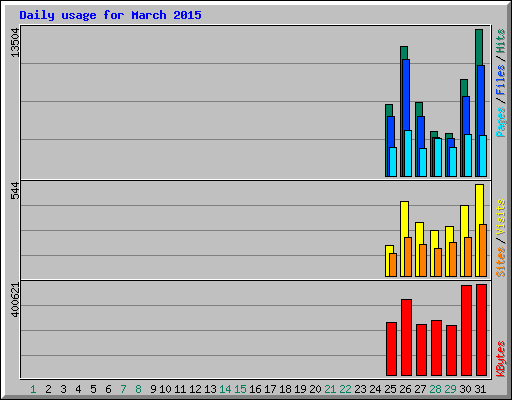The height and width of the screenshot is (400, 512).
Task: Pick the cyan pages bar for day 28
Action: 438,157
